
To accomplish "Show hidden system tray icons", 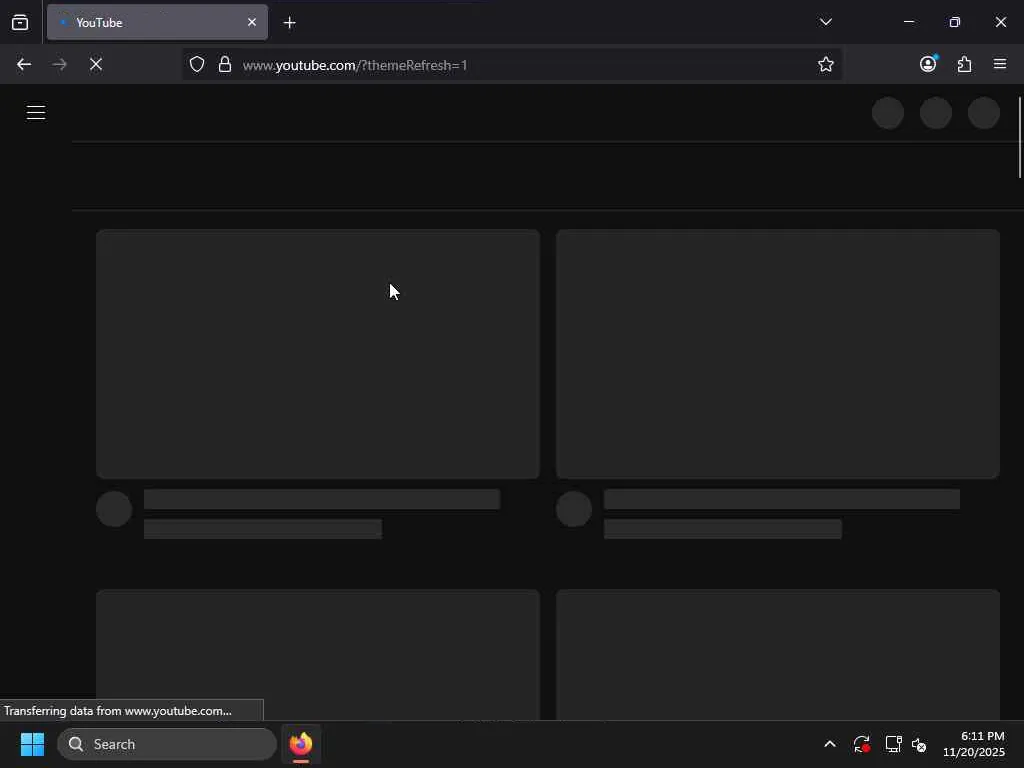I will 830,744.
